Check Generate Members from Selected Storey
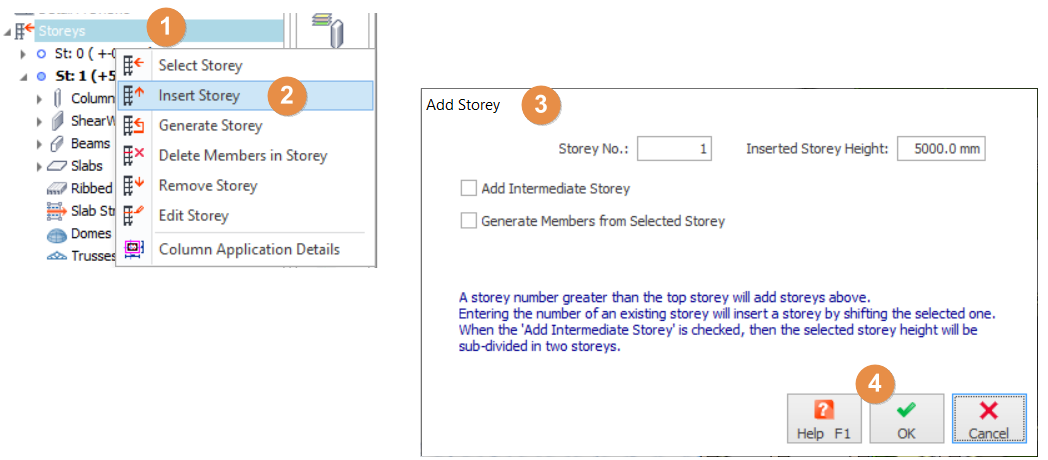 468,221
